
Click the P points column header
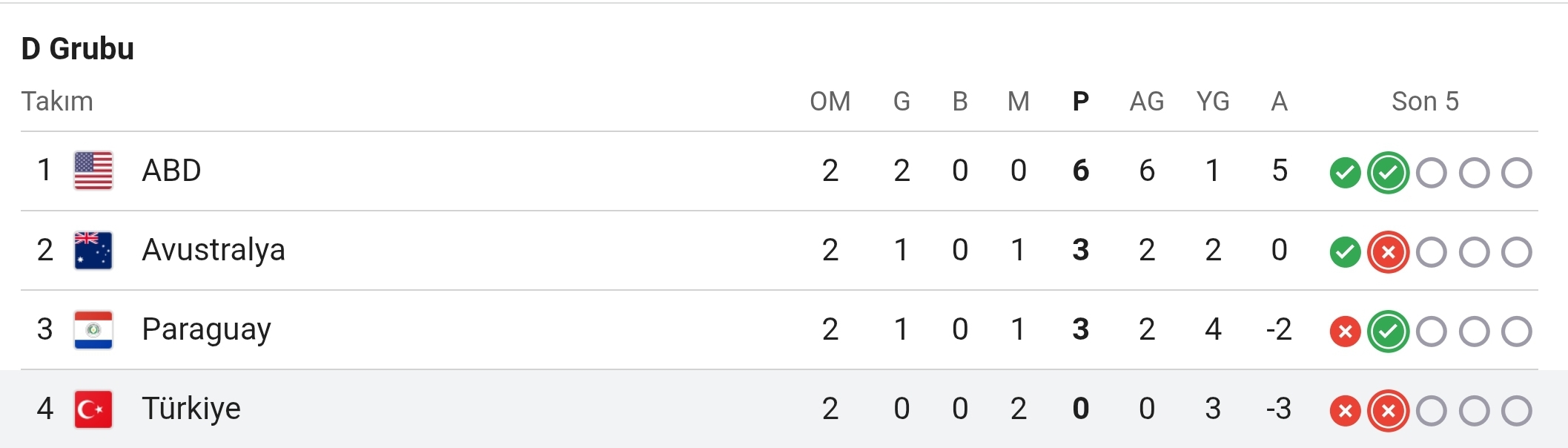[1081, 102]
